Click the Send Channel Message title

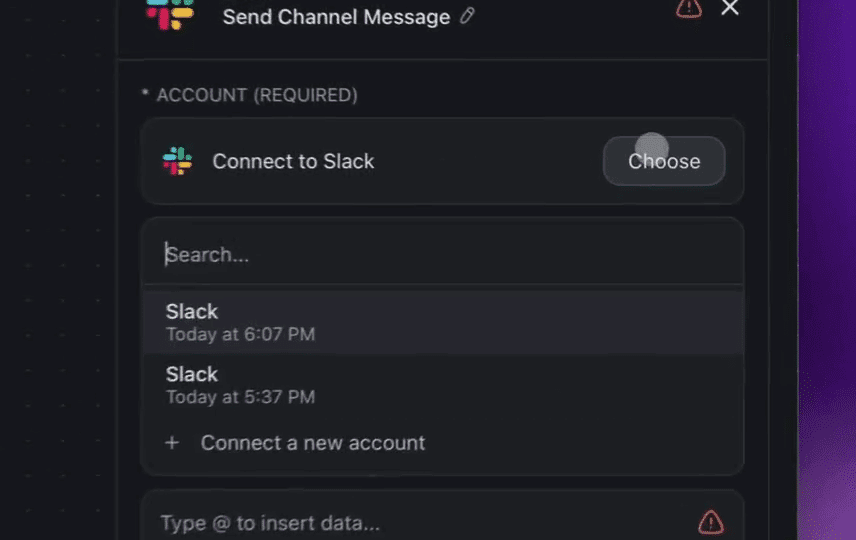coord(336,17)
